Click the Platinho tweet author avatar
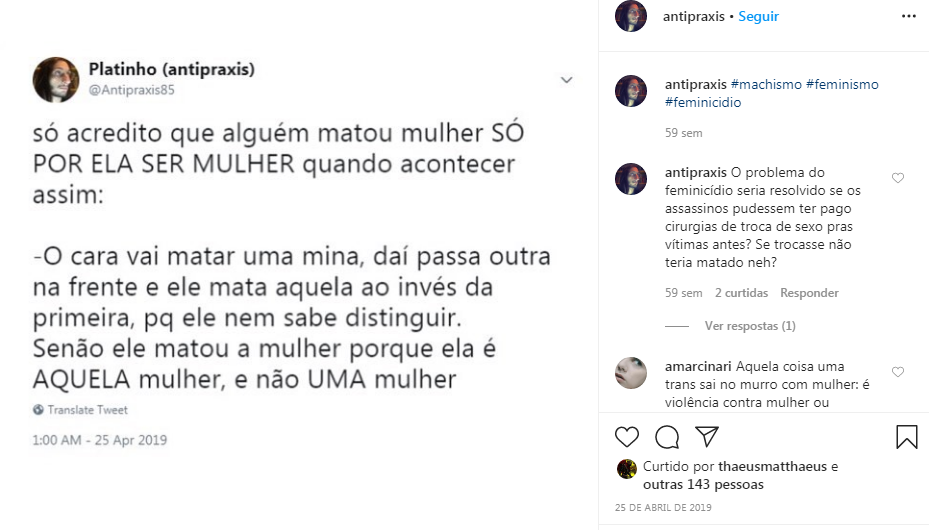This screenshot has height=530, width=929. click(56, 80)
